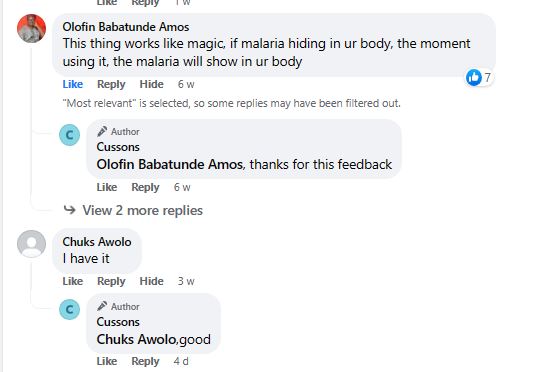
Task: Open Cussons avatar in first reply
Action: pyautogui.click(x=69, y=135)
